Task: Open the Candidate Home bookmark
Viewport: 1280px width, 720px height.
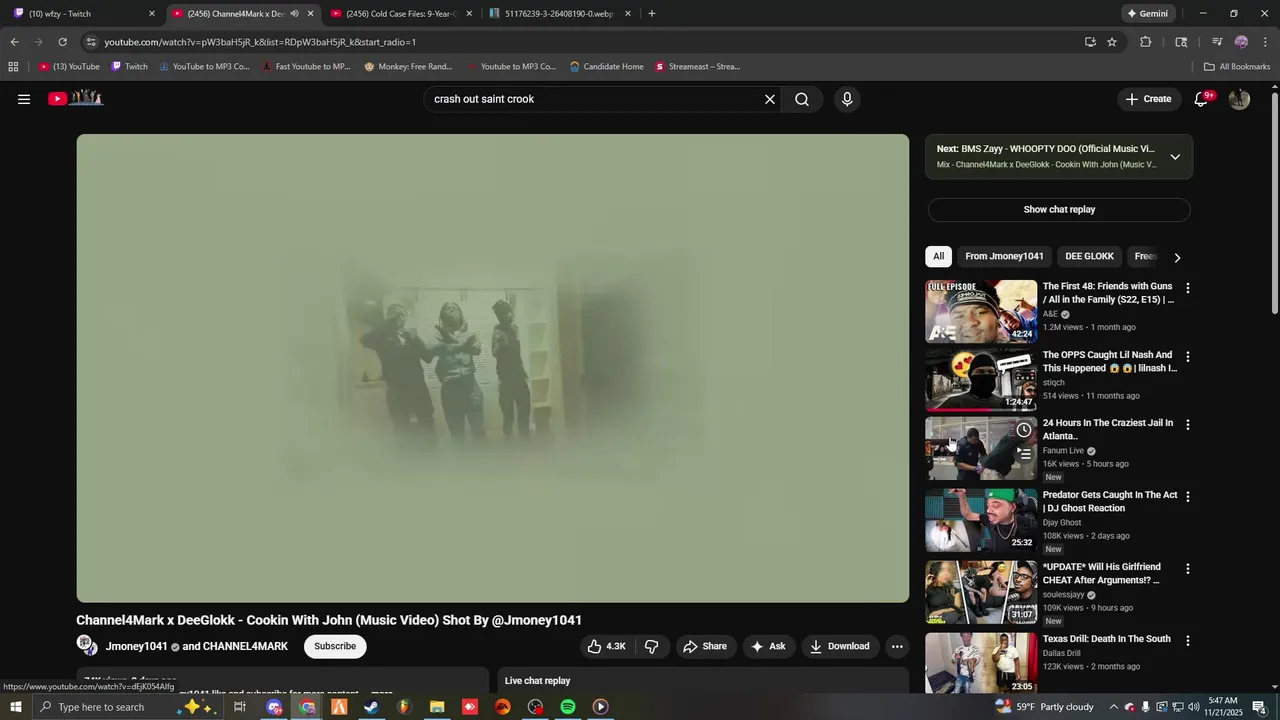Action: 606,67
